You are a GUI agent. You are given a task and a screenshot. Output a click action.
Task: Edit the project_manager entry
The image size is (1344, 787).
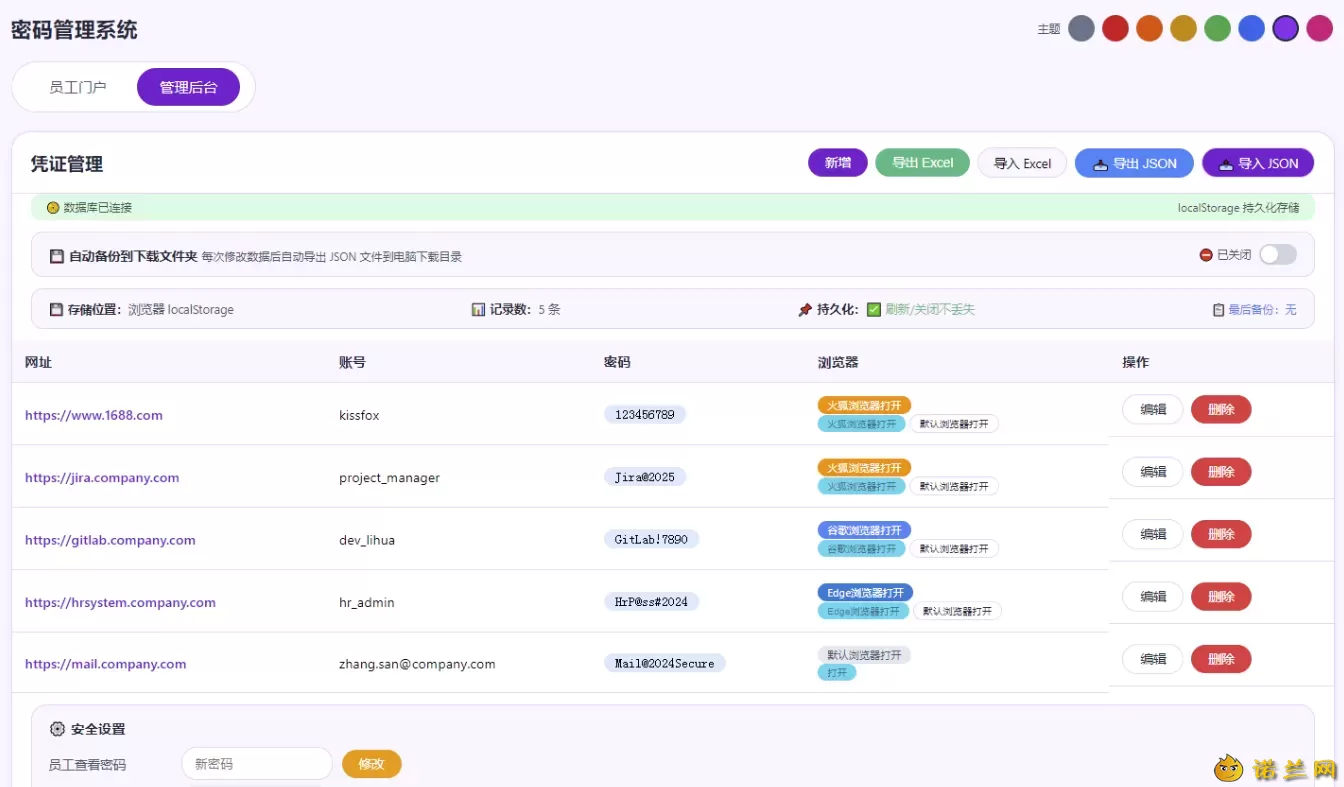tap(1153, 472)
